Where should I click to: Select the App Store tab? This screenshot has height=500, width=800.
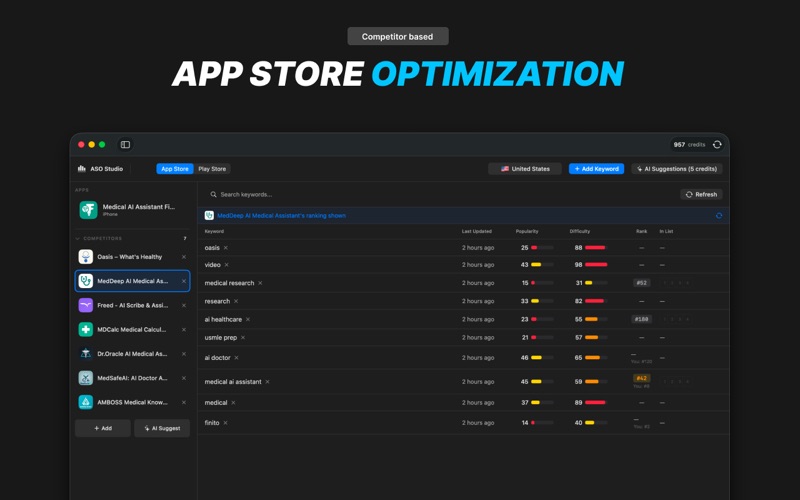click(x=175, y=169)
